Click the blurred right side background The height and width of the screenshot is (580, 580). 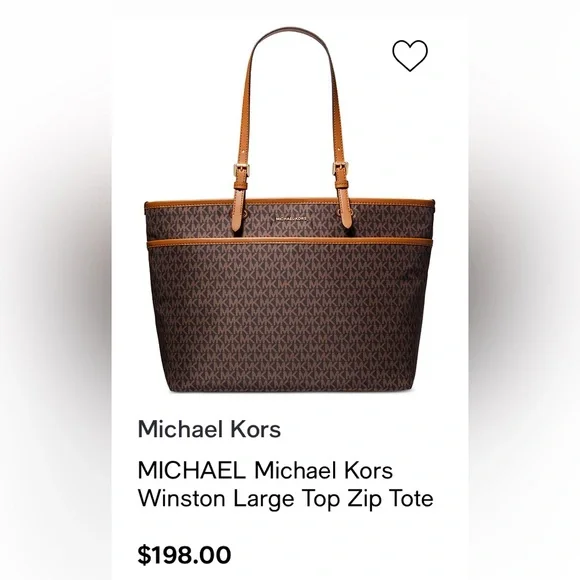pyautogui.click(x=524, y=290)
